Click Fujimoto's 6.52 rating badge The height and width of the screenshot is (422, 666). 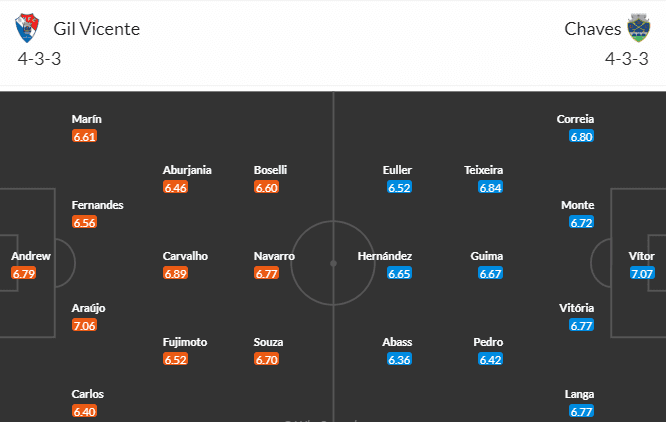tap(176, 359)
